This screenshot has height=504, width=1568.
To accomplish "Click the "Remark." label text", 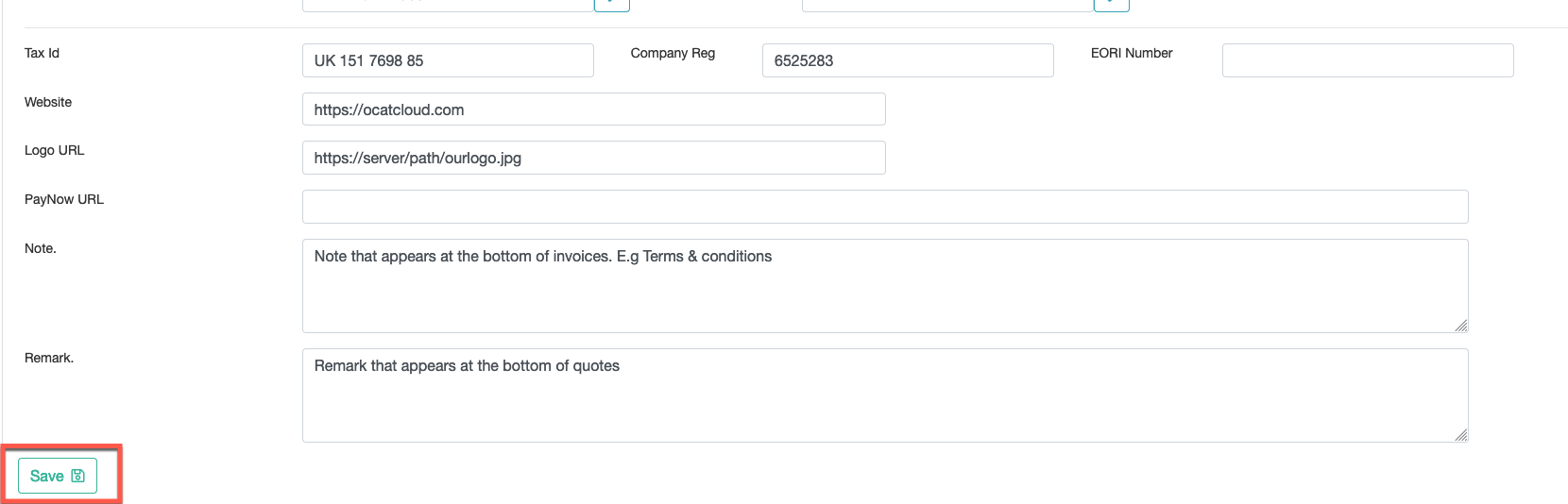I will (49, 358).
